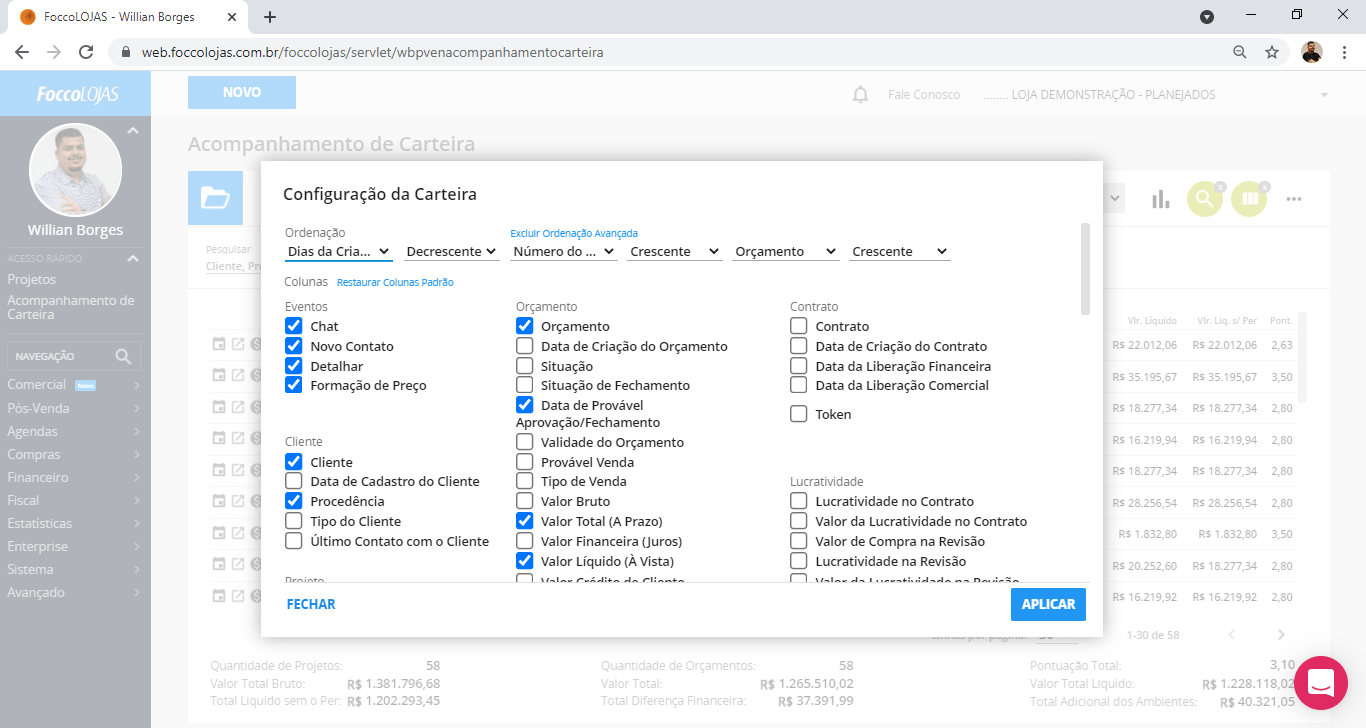Screen dimensions: 1366x728
Task: Click the notification bell icon
Action: [860, 95]
